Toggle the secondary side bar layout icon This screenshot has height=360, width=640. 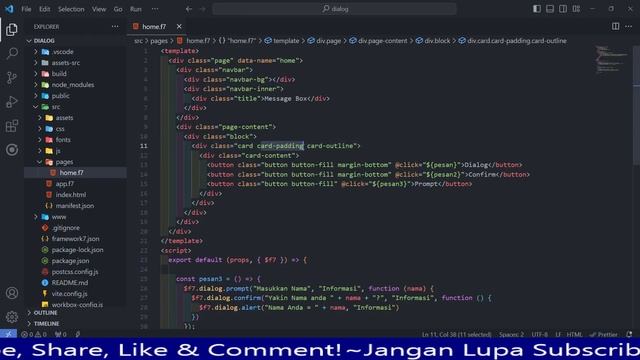pyautogui.click(x=563, y=9)
